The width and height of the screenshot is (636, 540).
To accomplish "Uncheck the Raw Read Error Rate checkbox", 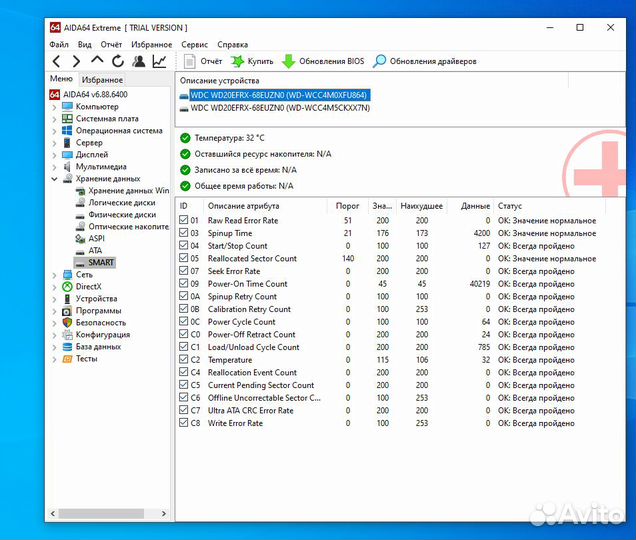I will pyautogui.click(x=183, y=220).
